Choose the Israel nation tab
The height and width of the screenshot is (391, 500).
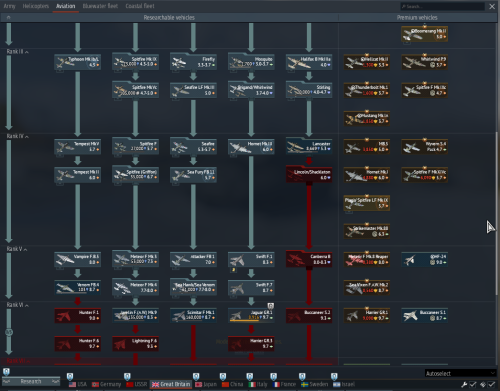(x=344, y=384)
